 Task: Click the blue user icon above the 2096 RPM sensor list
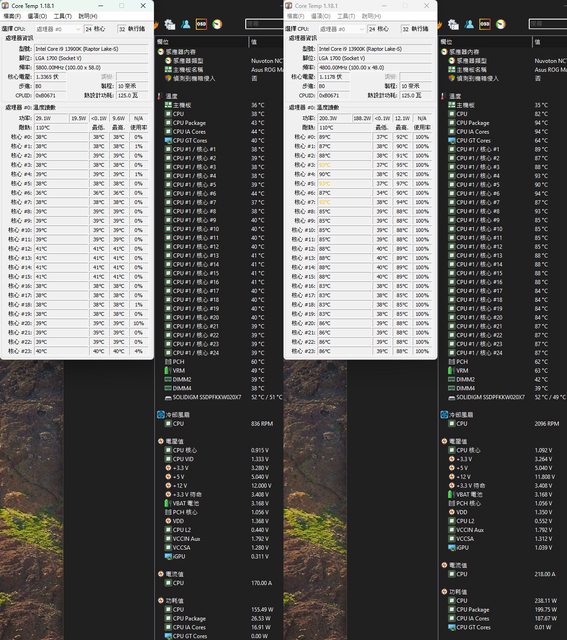tap(469, 24)
